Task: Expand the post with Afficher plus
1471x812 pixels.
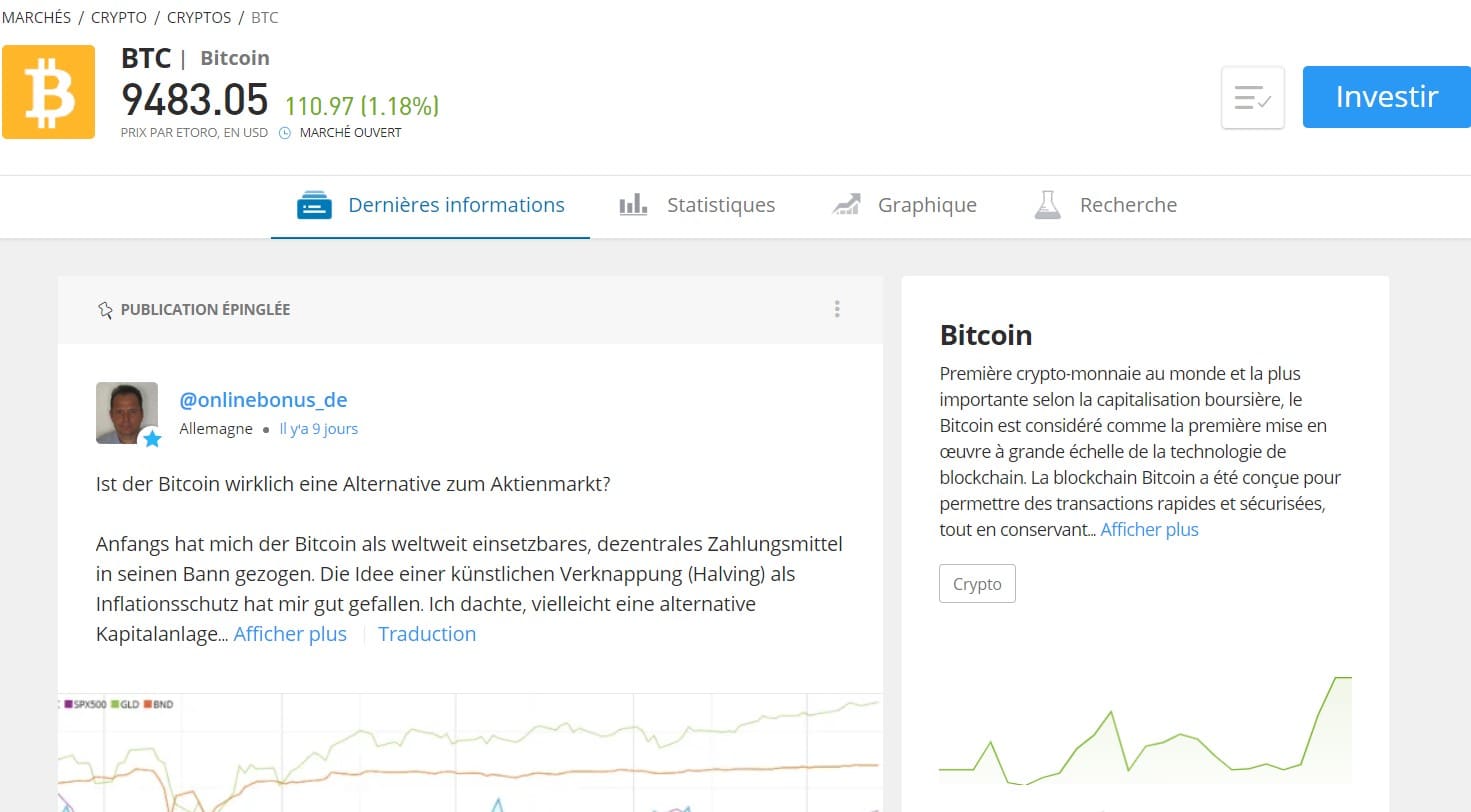Action: [290, 634]
